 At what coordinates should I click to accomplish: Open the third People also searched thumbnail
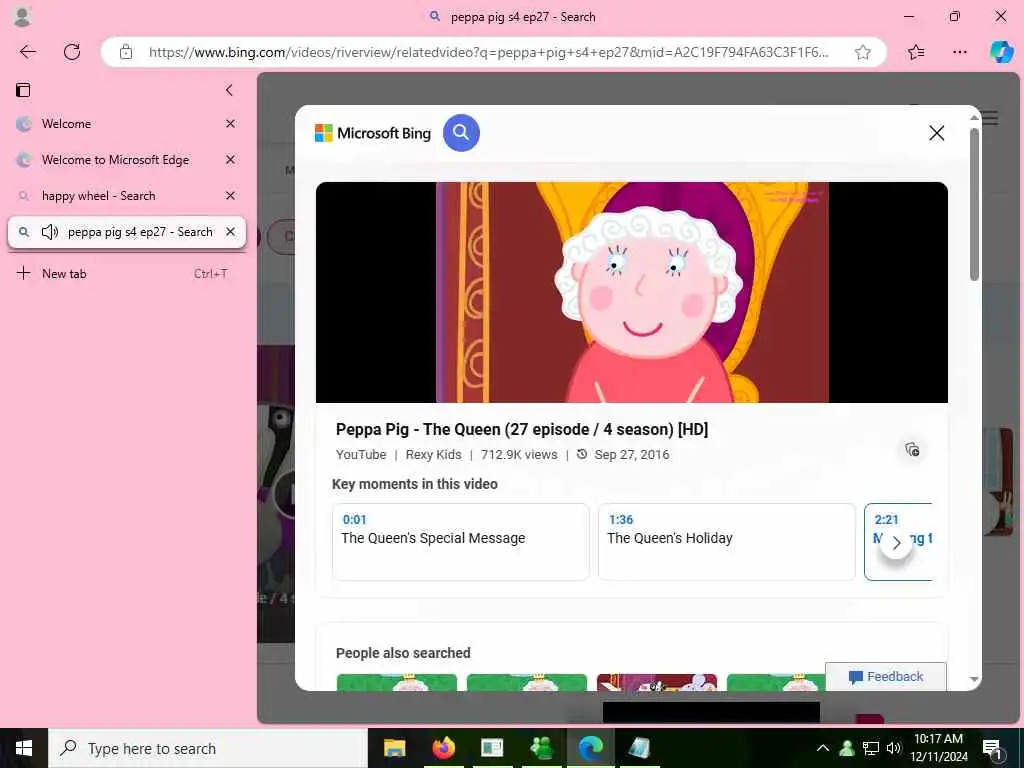657,682
